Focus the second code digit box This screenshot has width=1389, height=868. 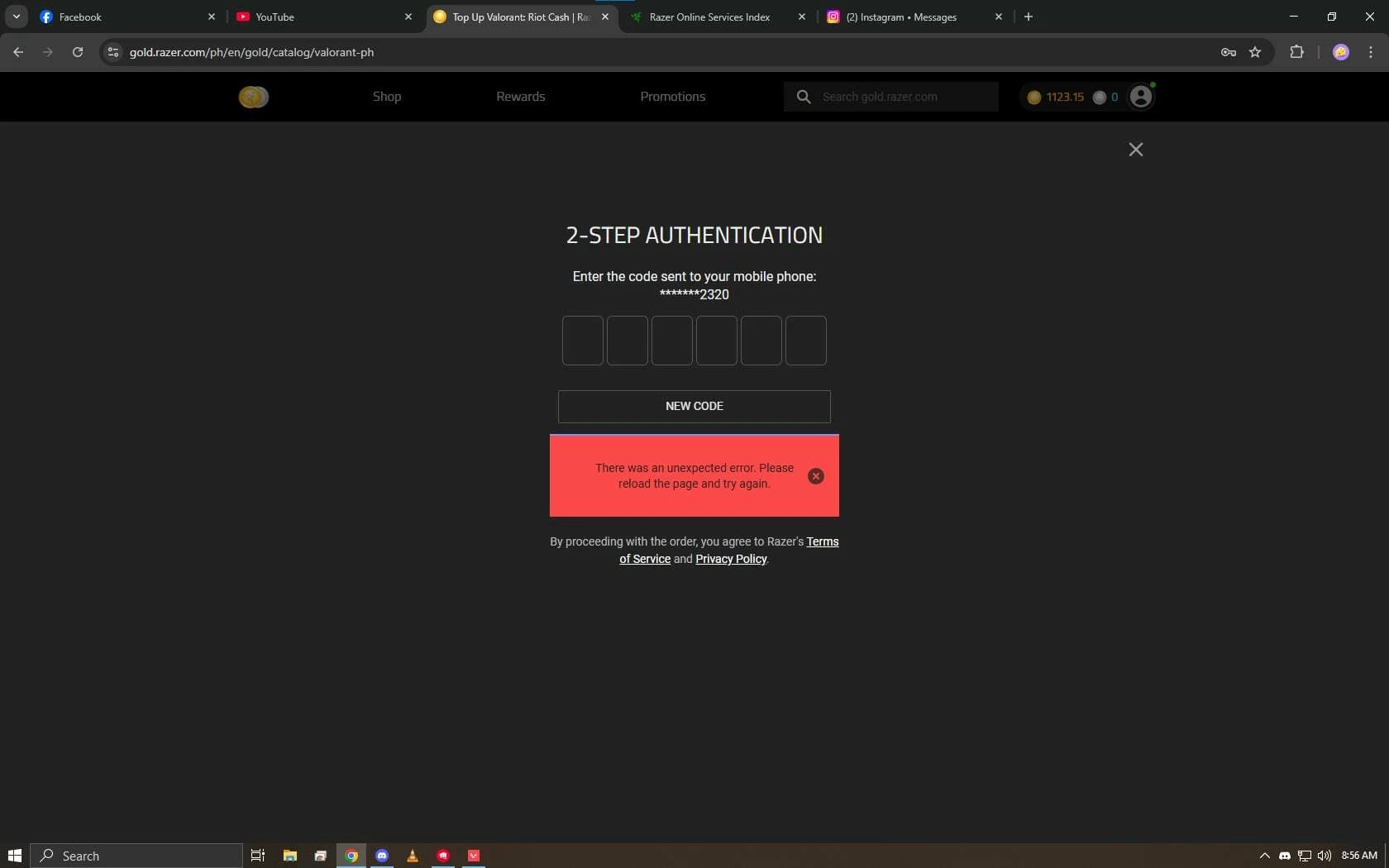(x=628, y=341)
